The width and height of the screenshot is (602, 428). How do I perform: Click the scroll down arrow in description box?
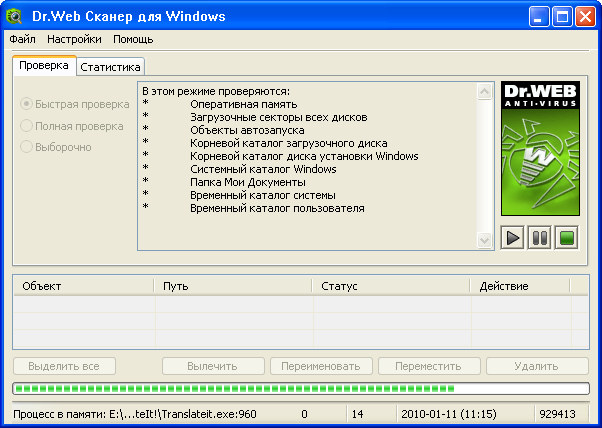pyautogui.click(x=485, y=240)
